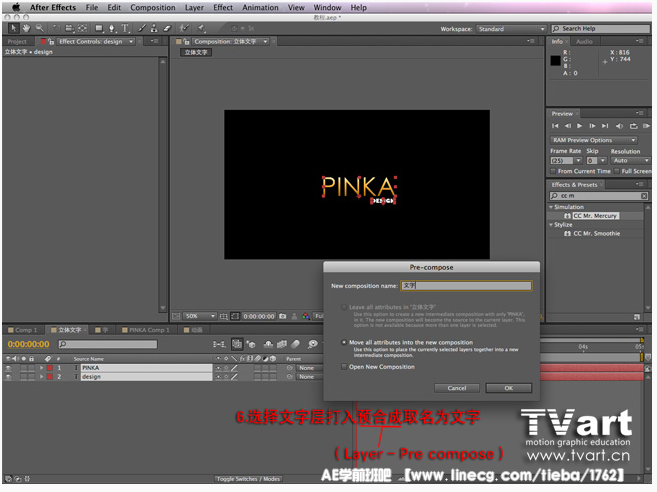Select the Selection arrow tool
This screenshot has height=492, width=657.
coord(13,28)
